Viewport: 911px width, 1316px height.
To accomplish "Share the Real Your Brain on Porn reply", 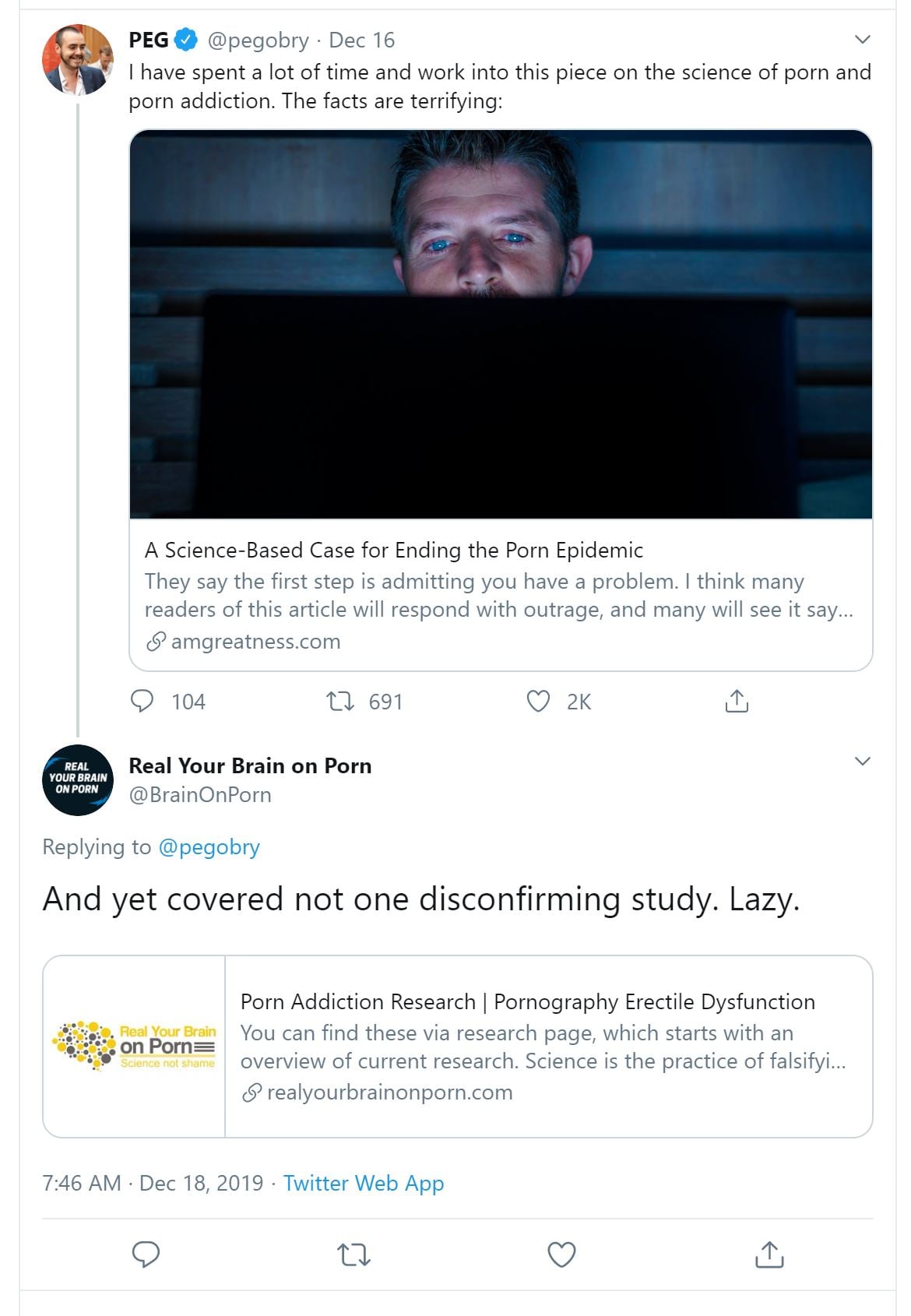I will click(x=769, y=1254).
